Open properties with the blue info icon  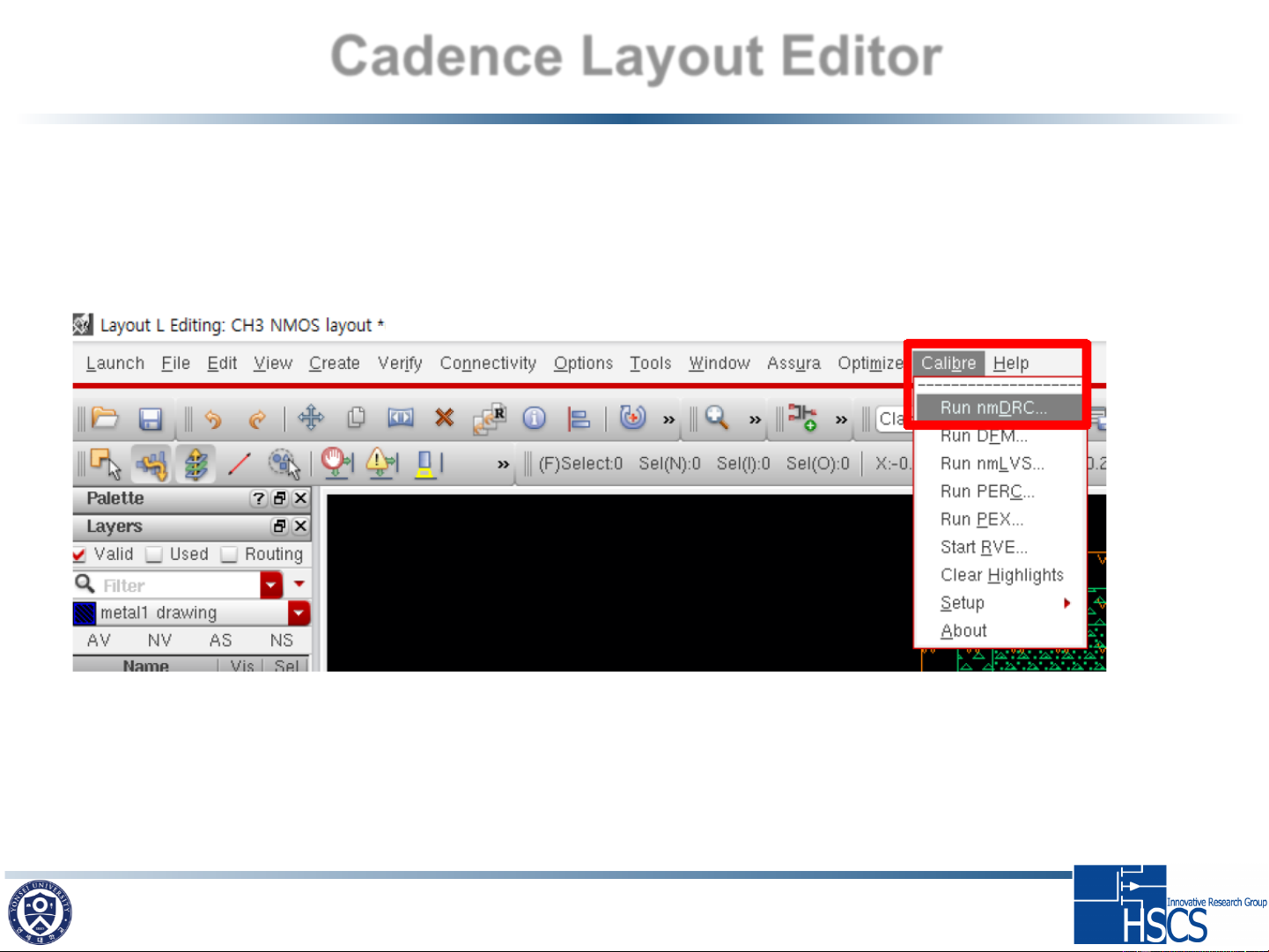(534, 418)
